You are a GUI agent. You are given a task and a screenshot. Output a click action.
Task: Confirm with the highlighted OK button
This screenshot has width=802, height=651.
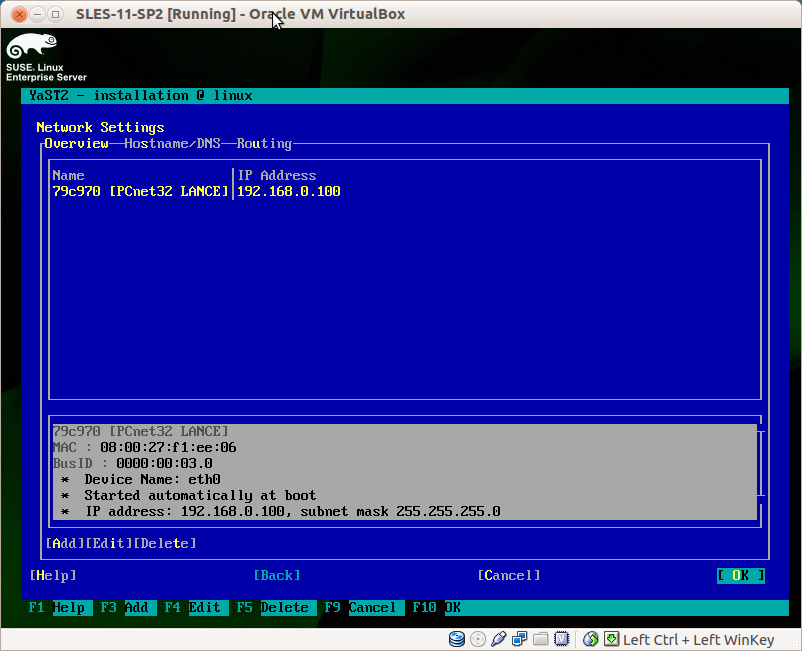(741, 575)
